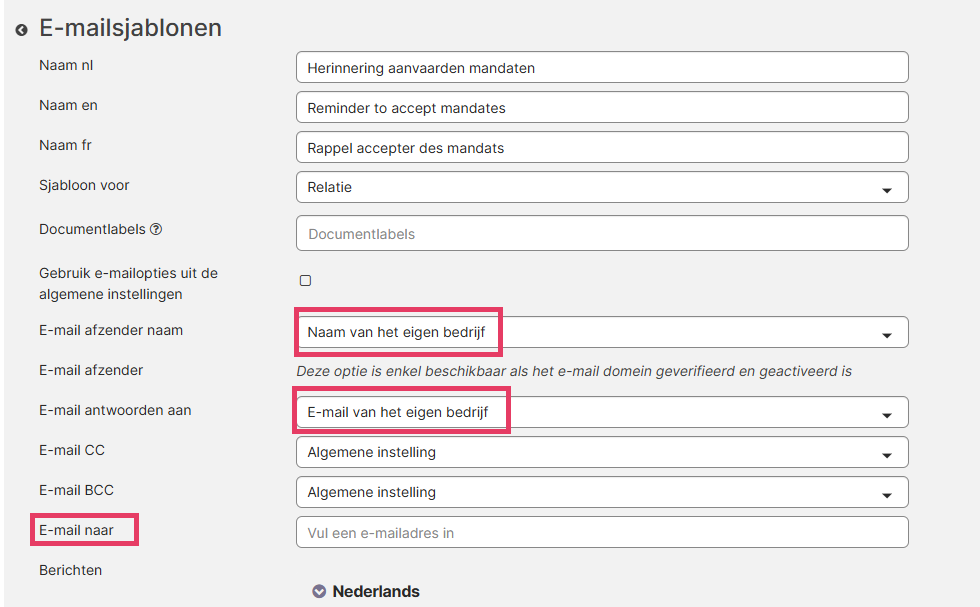Click the Documentlabels help question mark icon
980x607 pixels.
click(x=156, y=229)
